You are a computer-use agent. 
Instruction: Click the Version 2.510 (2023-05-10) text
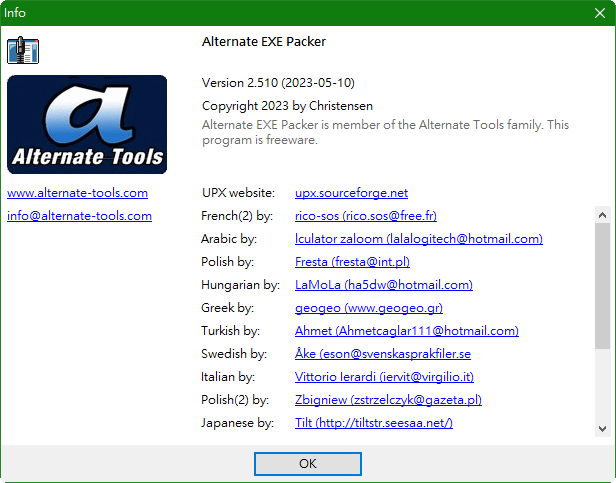coord(278,83)
